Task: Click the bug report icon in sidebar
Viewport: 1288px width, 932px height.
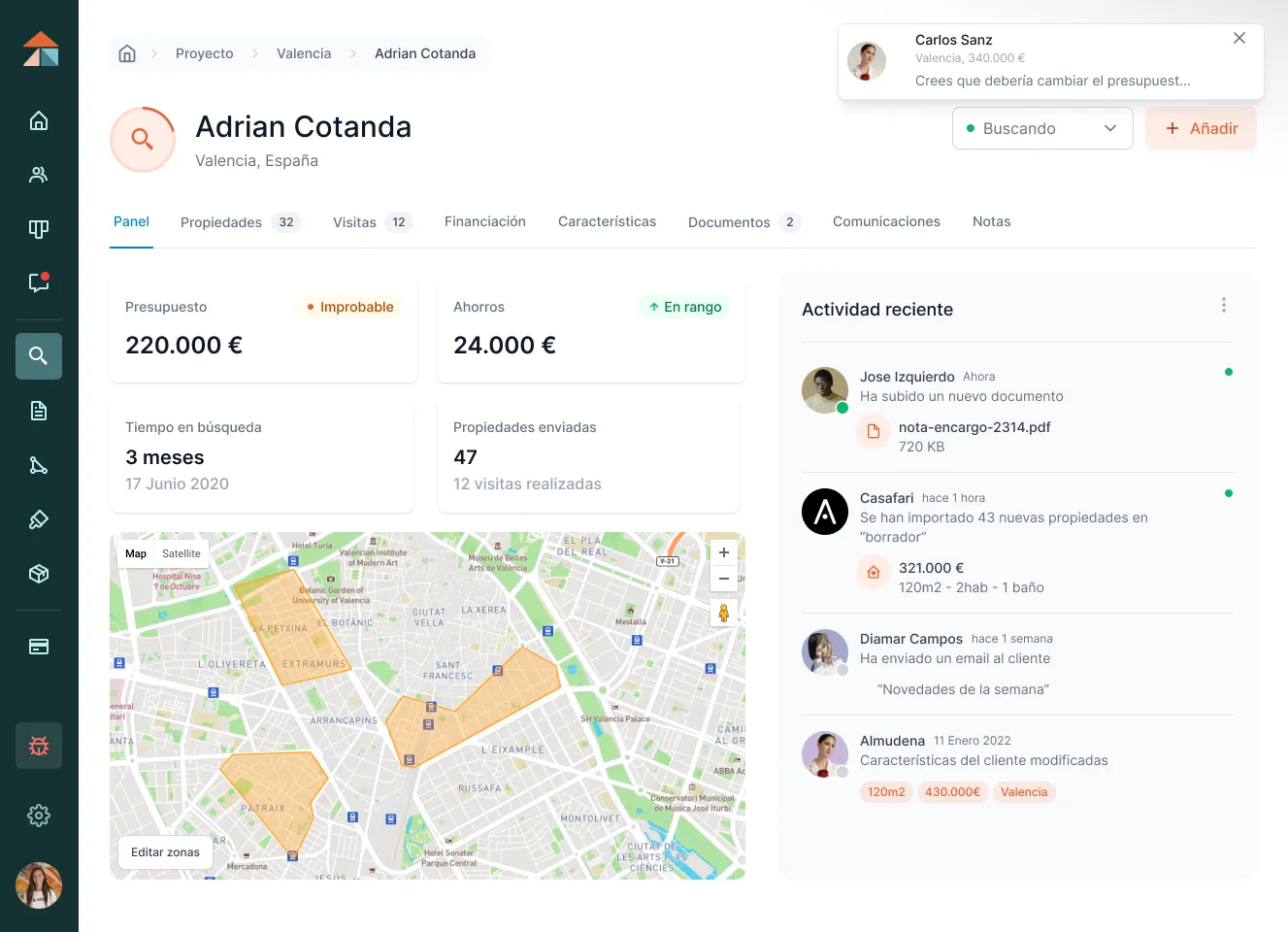Action: [x=39, y=746]
